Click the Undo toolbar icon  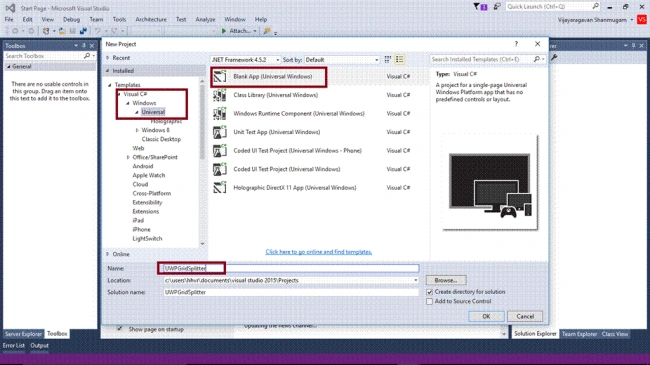(98, 31)
